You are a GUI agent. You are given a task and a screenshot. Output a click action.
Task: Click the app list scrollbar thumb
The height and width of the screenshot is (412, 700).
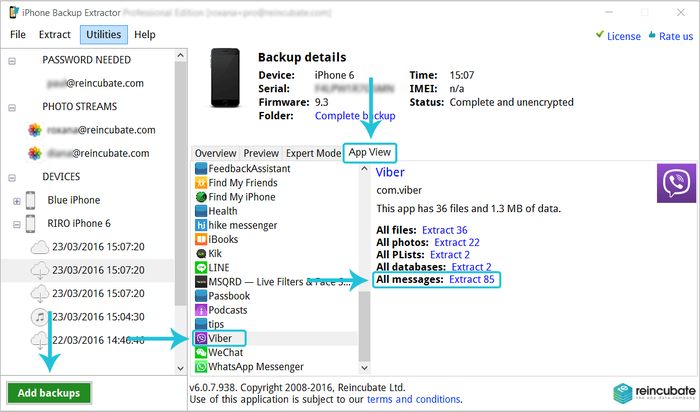point(364,326)
